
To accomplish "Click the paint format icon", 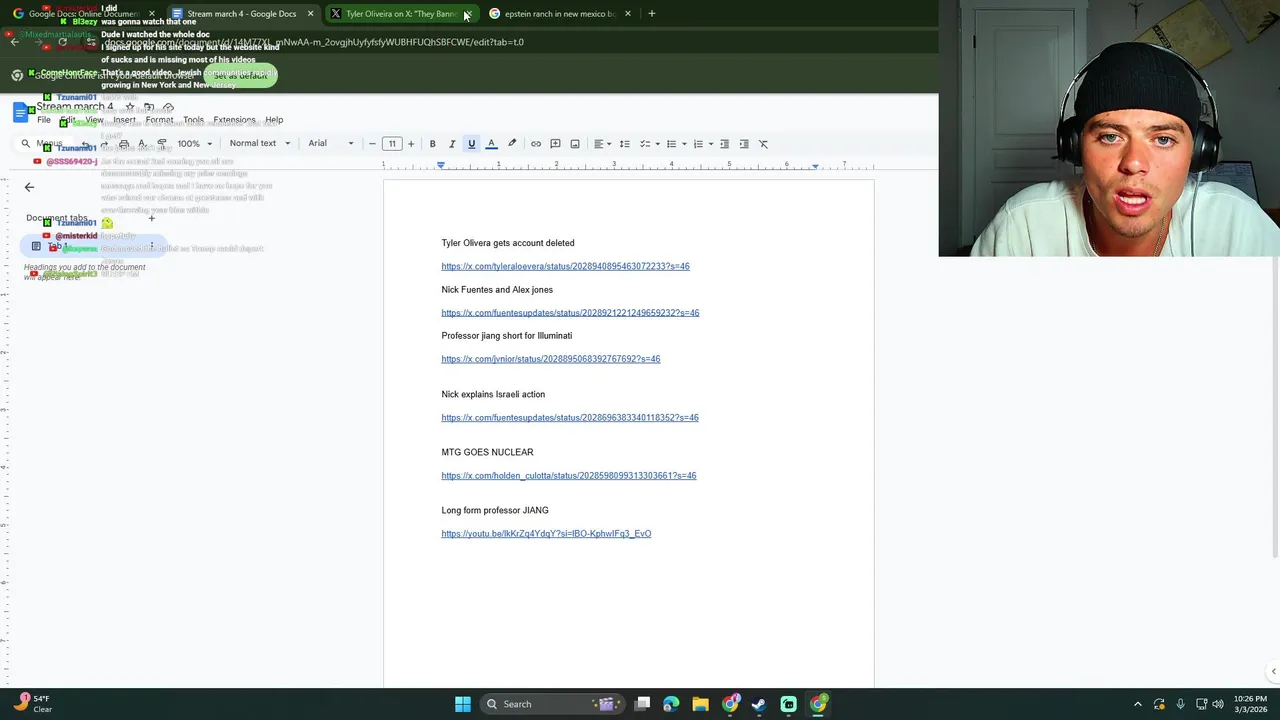I will [x=162, y=144].
